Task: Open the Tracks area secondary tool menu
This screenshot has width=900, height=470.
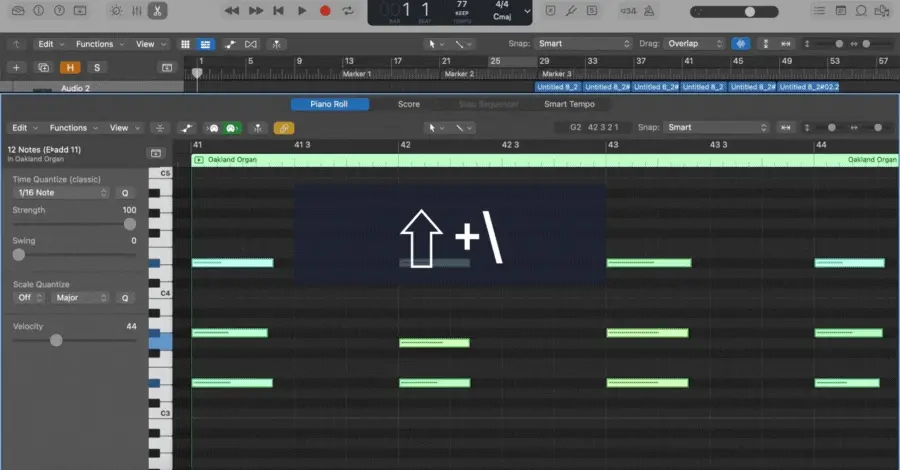Action: coord(463,44)
